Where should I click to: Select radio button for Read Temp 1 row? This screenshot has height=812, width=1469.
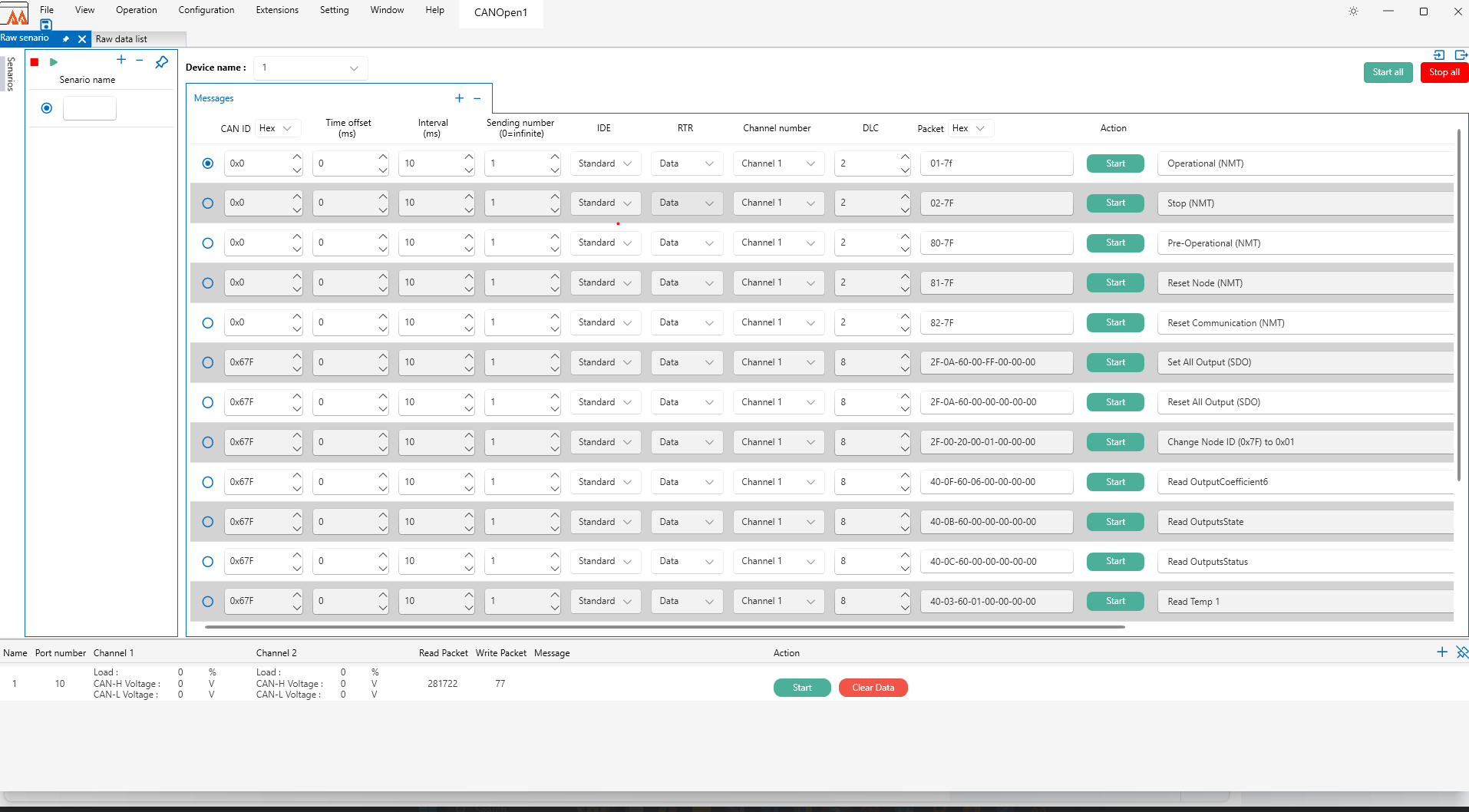207,602
